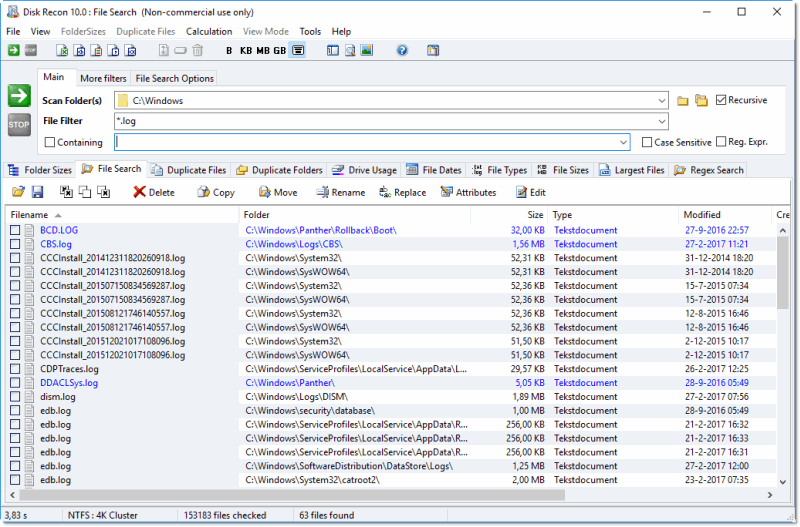Click the Delete button
This screenshot has height=527, width=800.
point(154,192)
